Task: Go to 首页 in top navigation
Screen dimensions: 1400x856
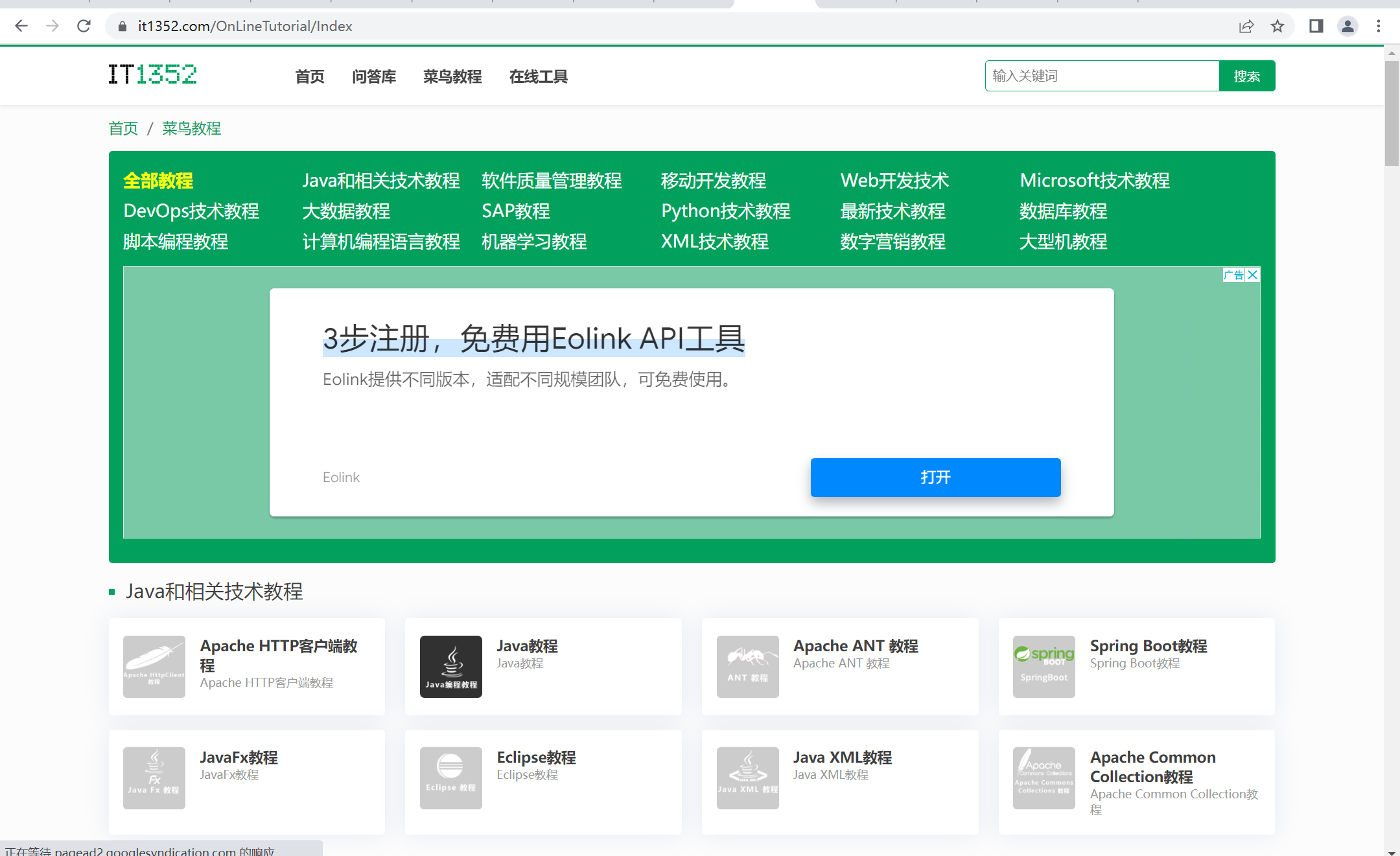Action: click(x=310, y=76)
